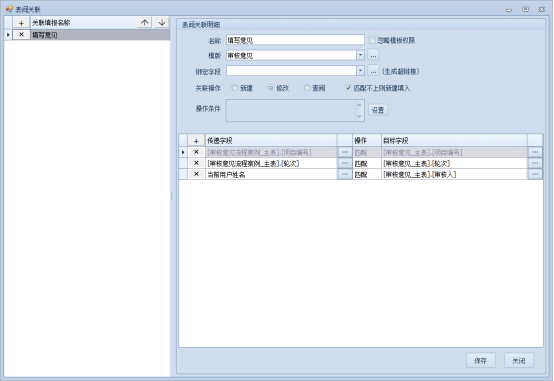Delete the 当前用户姓名 mapping row

tap(196, 174)
